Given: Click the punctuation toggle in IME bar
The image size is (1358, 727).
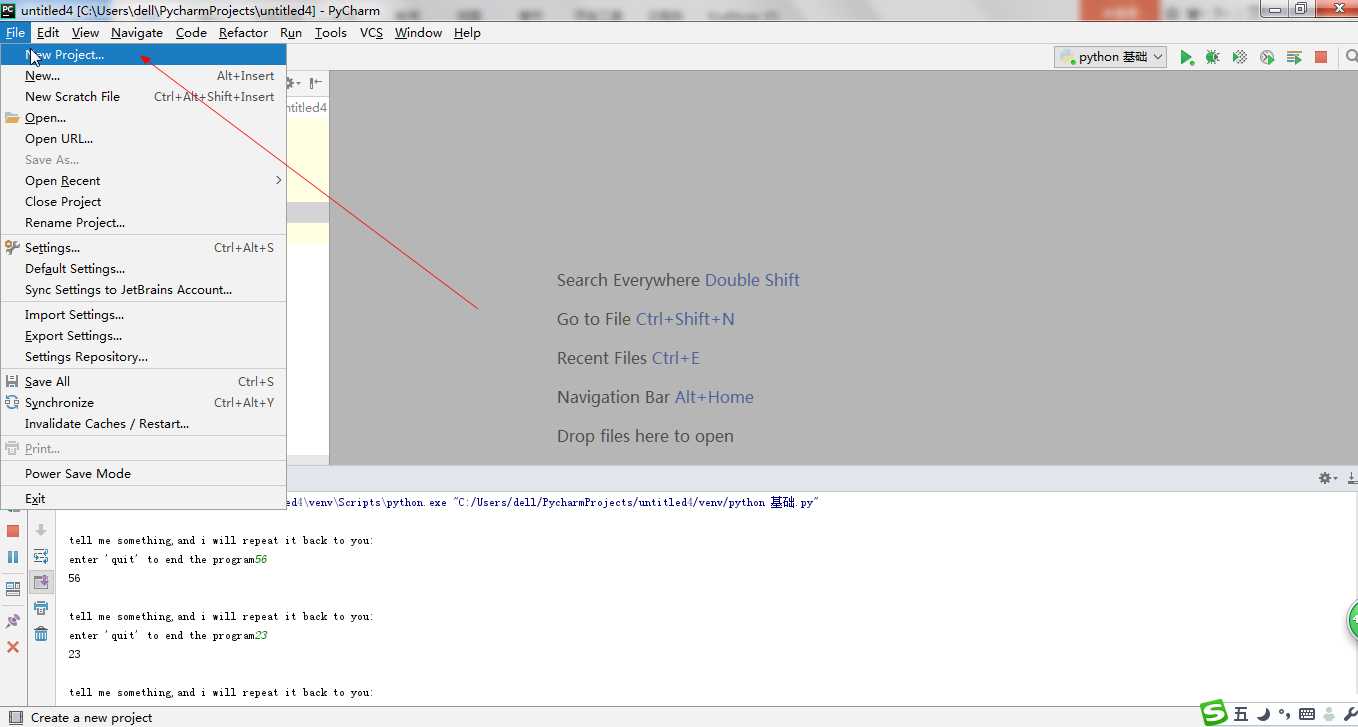Looking at the screenshot, I should point(1284,715).
